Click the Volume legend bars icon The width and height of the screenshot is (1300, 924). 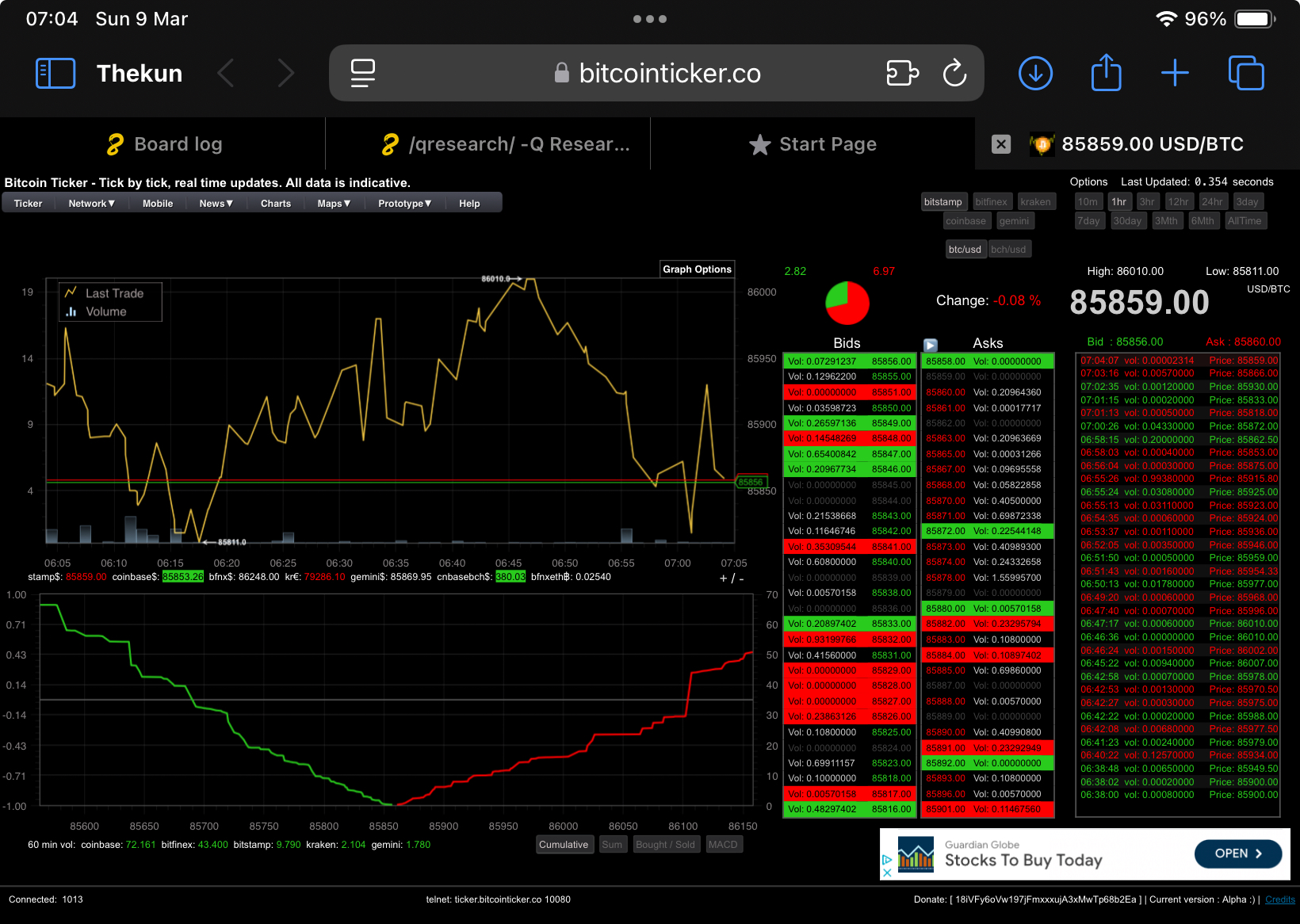pos(71,311)
